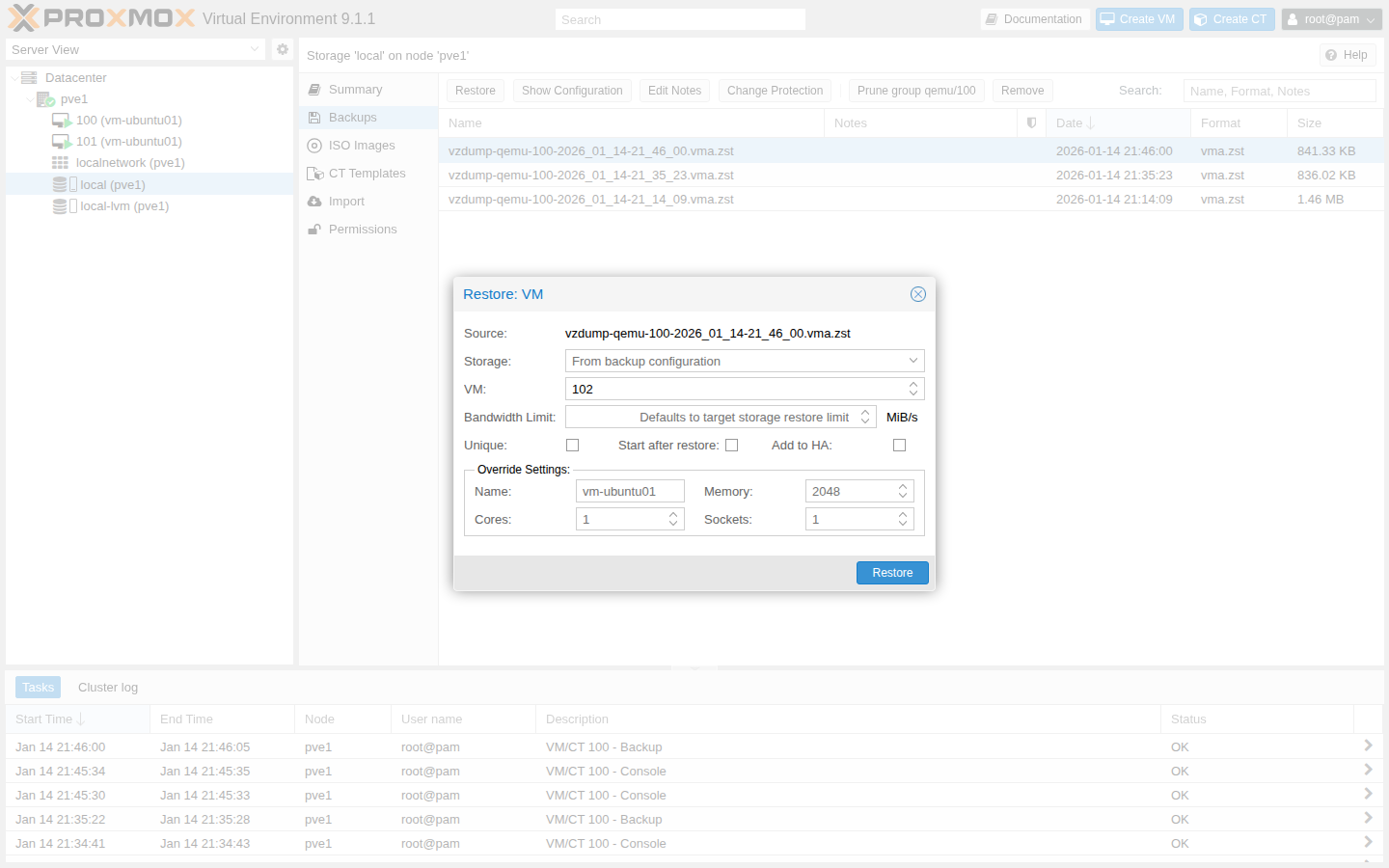
Task: Select the Tasks tab
Action: click(x=38, y=687)
